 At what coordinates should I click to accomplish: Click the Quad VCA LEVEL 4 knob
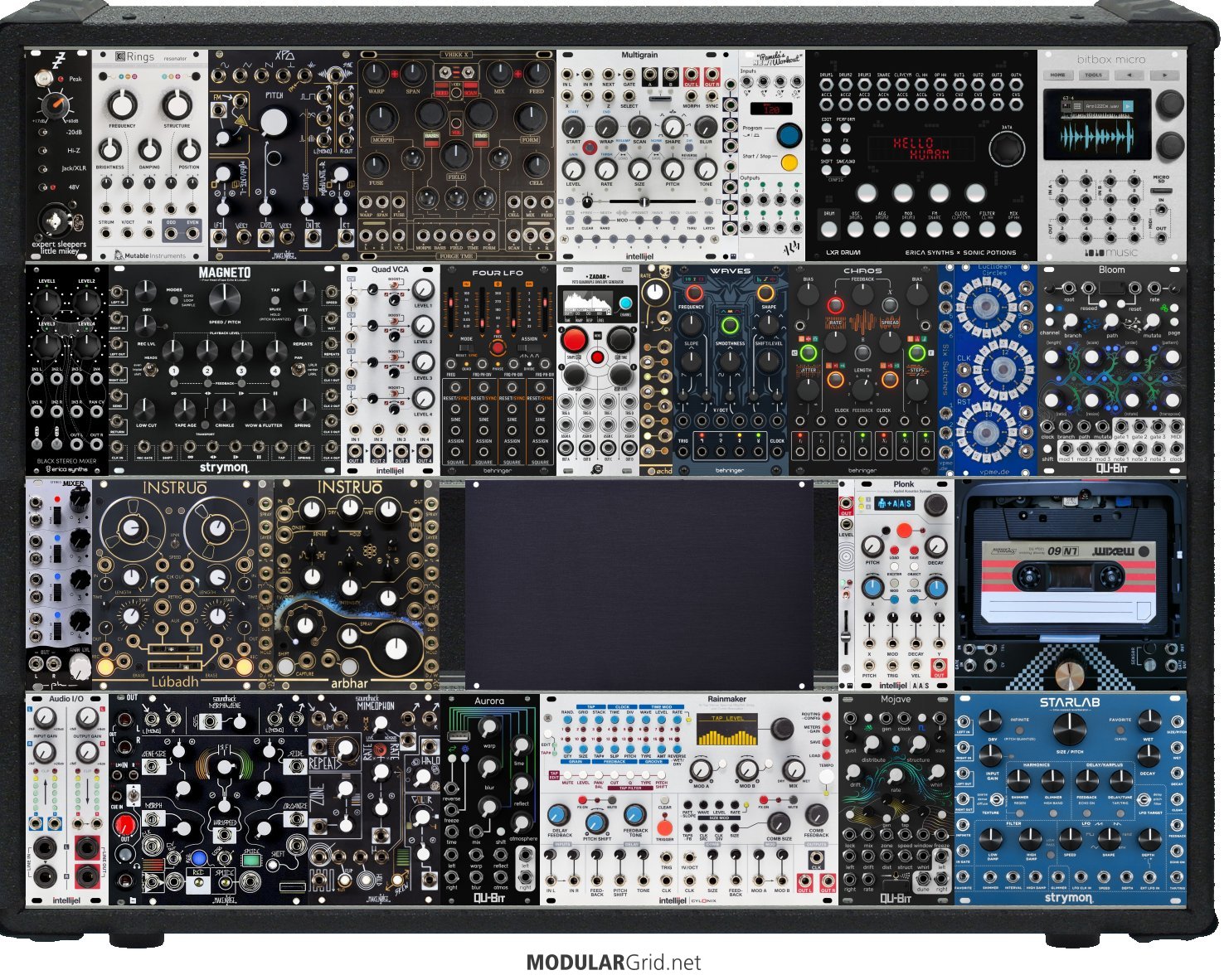[423, 399]
